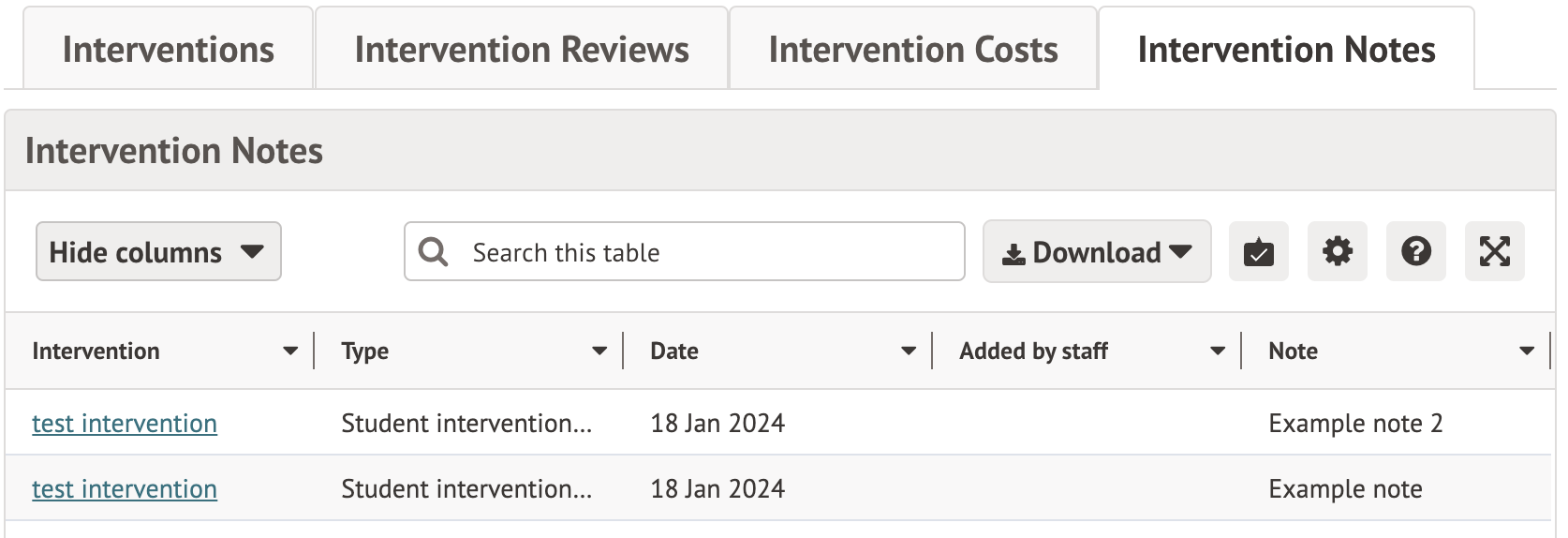Select the Intervention Notes tab
1568x538 pixels.
[1286, 50]
